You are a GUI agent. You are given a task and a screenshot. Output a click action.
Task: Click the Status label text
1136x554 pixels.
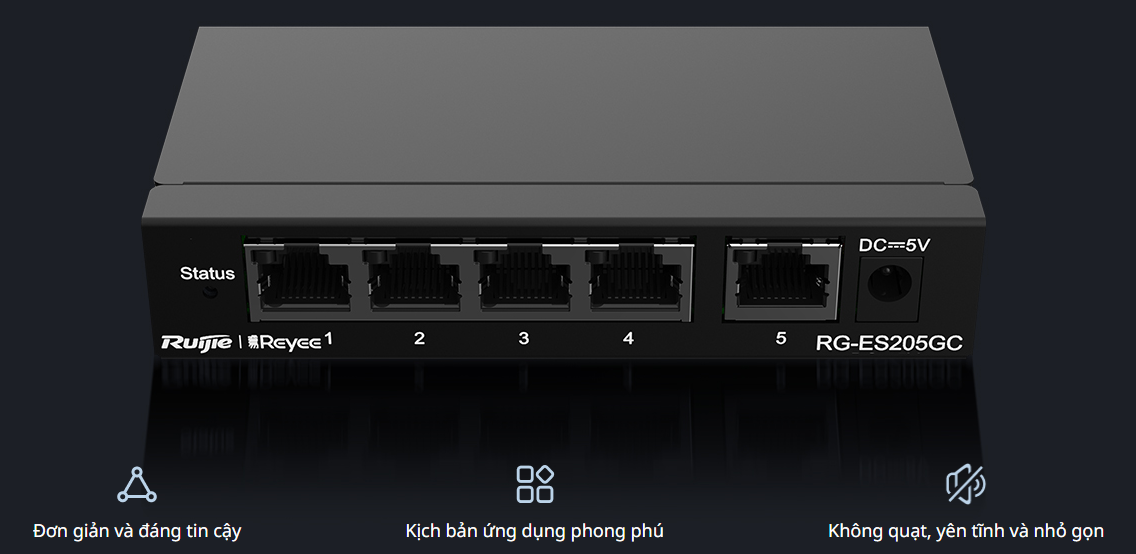207,274
